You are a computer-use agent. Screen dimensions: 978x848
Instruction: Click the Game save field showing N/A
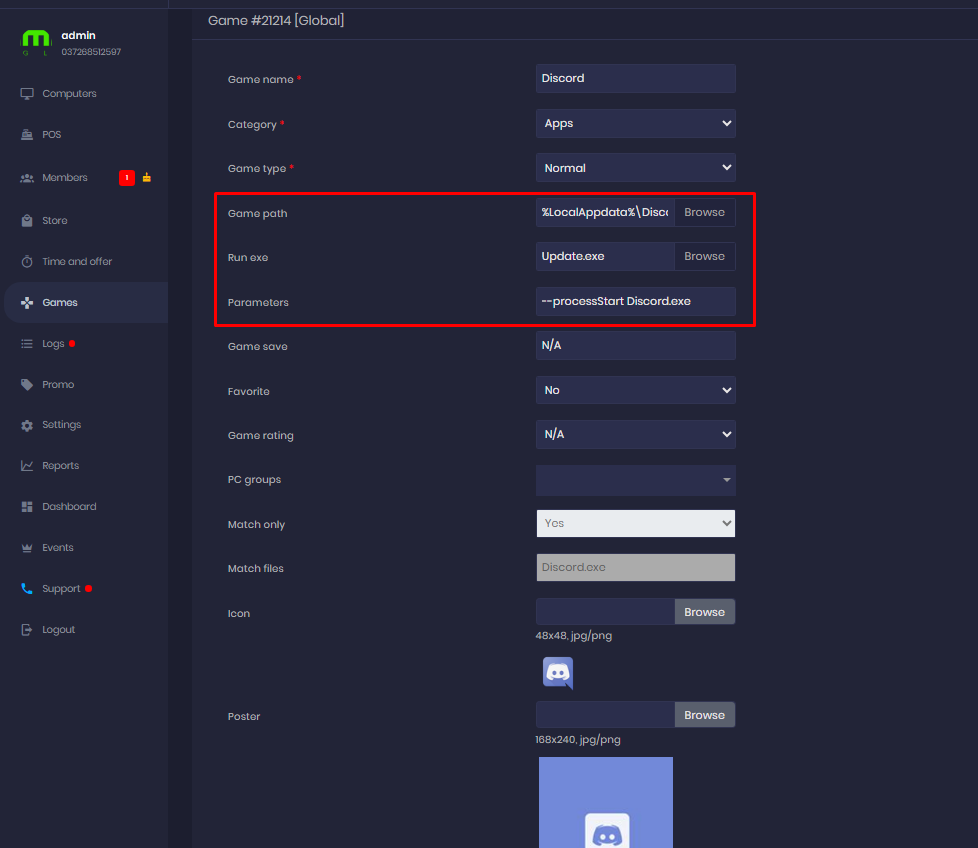(x=636, y=345)
